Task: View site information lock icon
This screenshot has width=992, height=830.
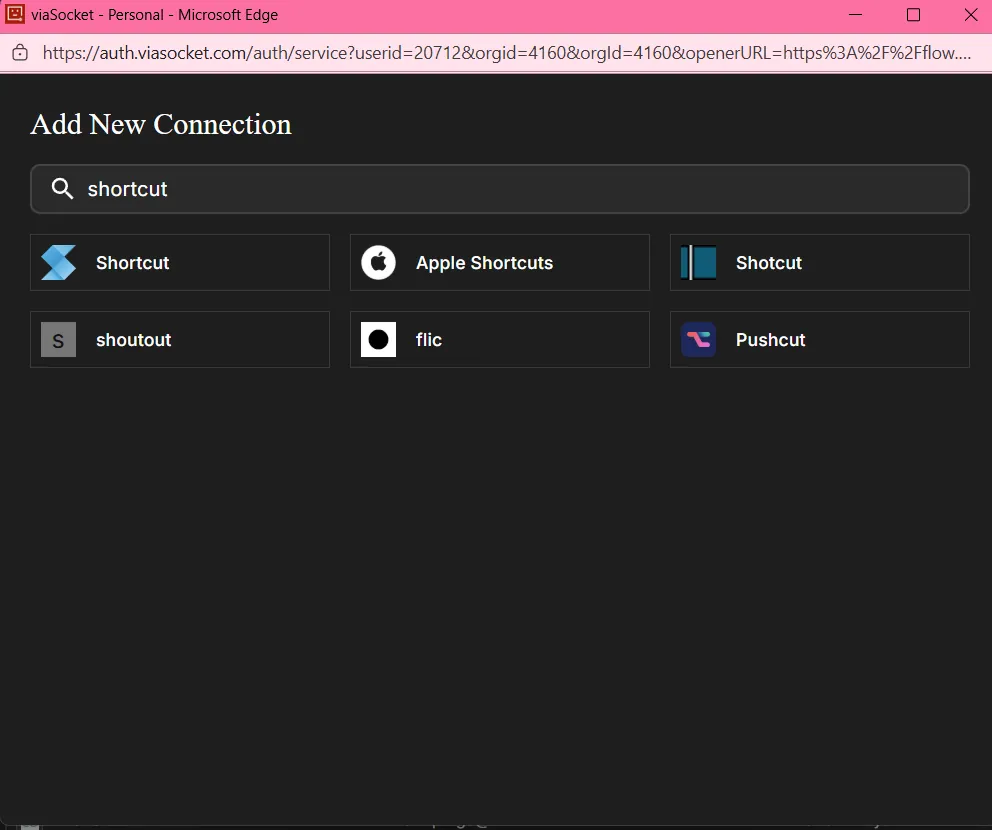Action: click(x=20, y=53)
